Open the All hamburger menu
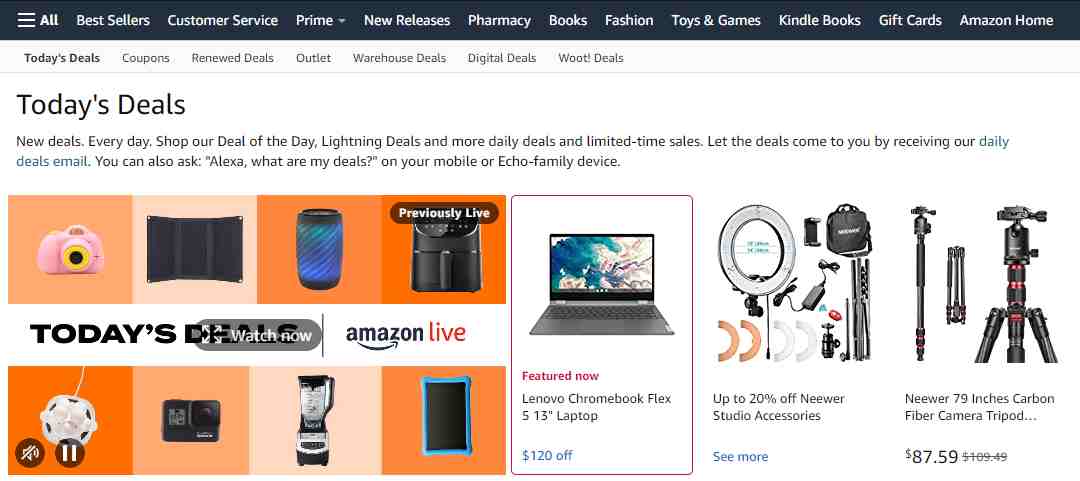The width and height of the screenshot is (1080, 481). [x=38, y=20]
